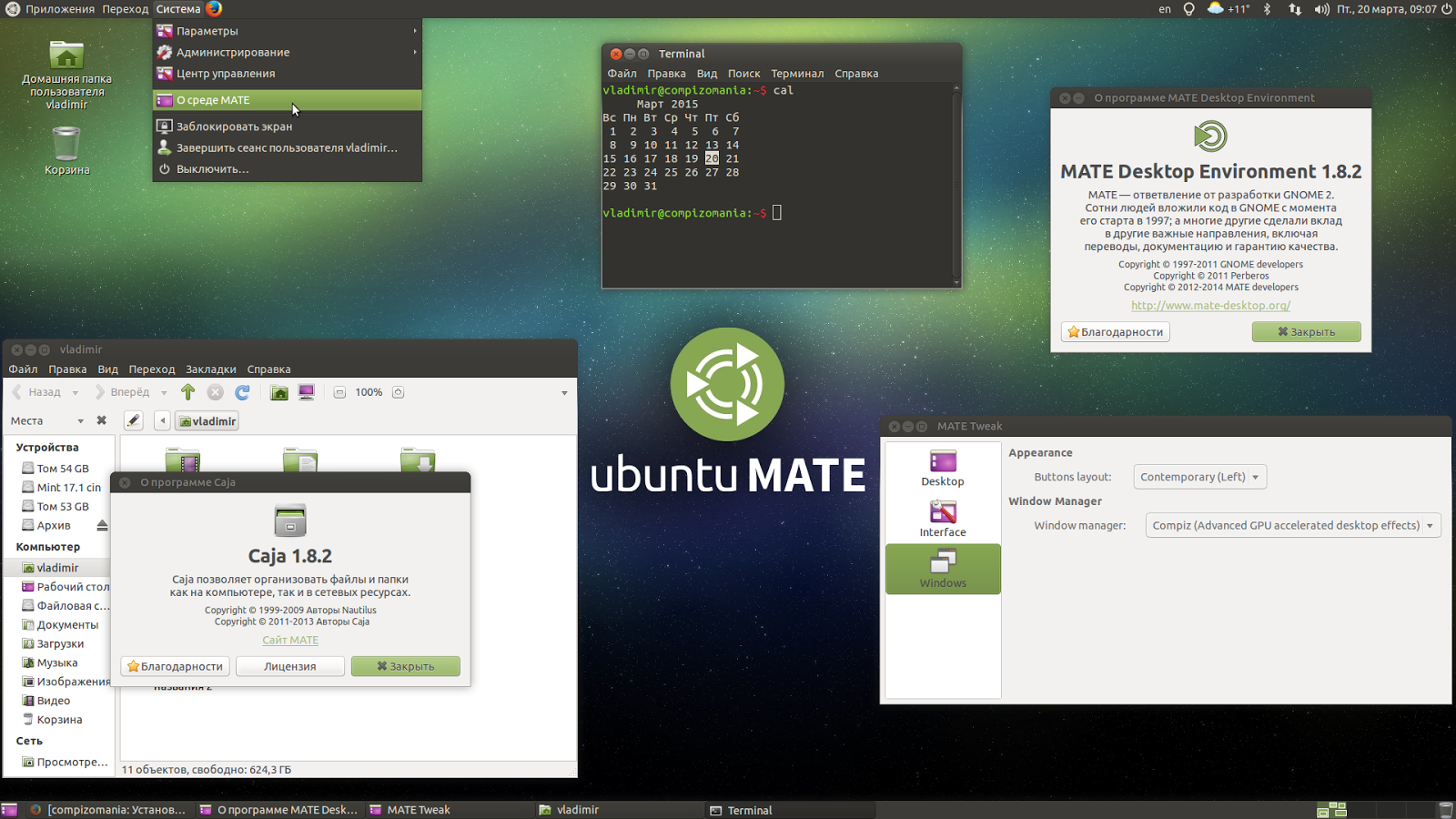Open the mate-desktop.org link
Viewport: 1456px width, 819px height.
click(x=1211, y=306)
